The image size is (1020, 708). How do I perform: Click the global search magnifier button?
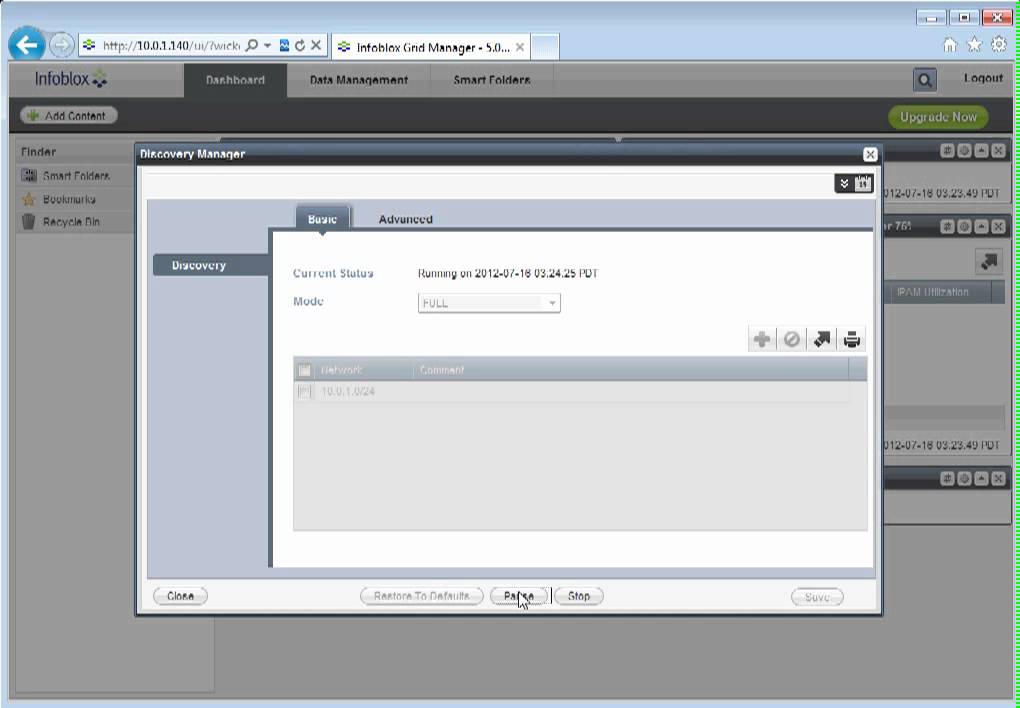tap(924, 80)
